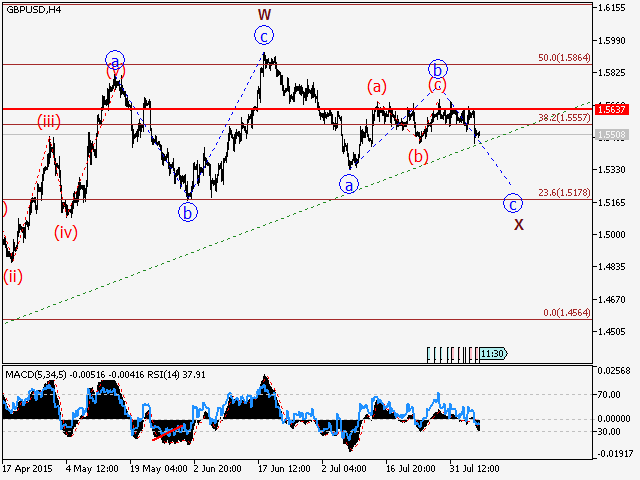Click the red (c) wave label
The height and width of the screenshot is (480, 640).
[x=437, y=85]
